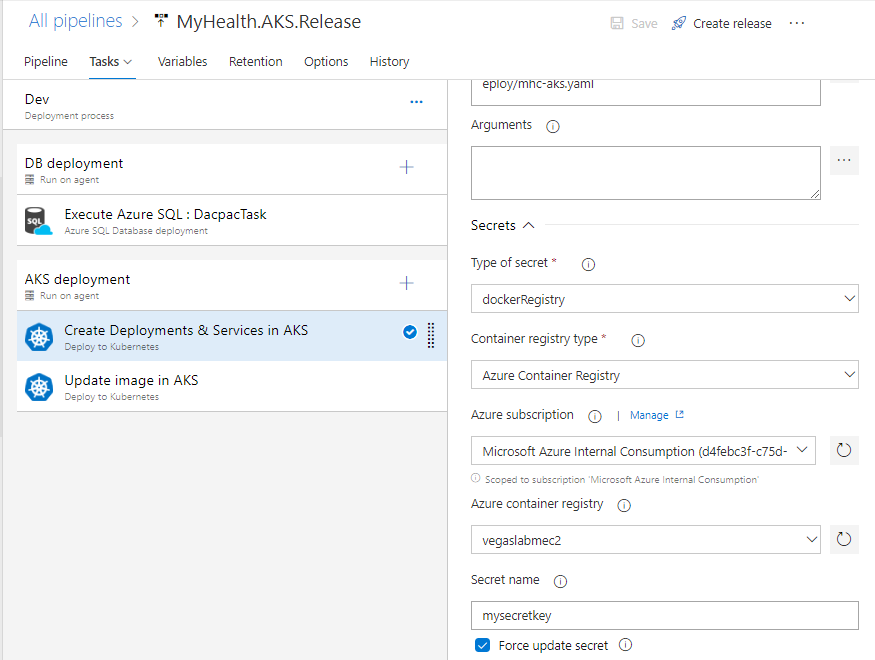
Task: Collapse the Secrets section
Action: (x=503, y=225)
